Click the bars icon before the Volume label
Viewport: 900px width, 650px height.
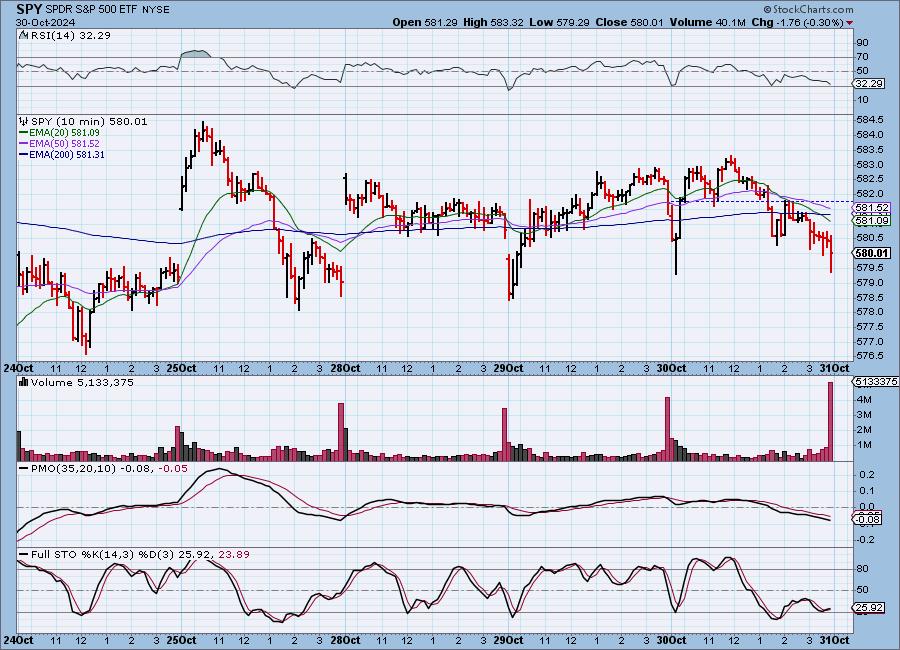coord(24,382)
